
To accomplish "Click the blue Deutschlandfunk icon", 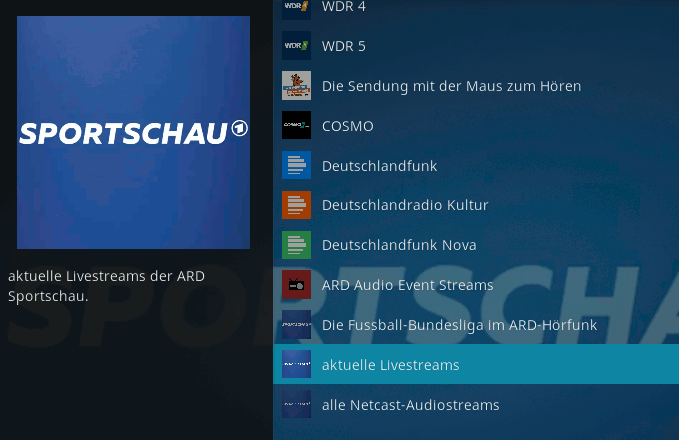I will (296, 165).
